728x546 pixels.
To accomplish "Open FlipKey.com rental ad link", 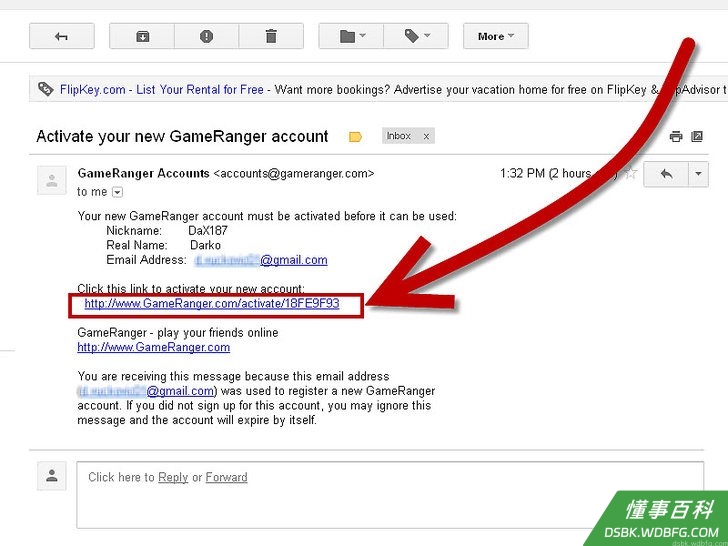I will (162, 89).
